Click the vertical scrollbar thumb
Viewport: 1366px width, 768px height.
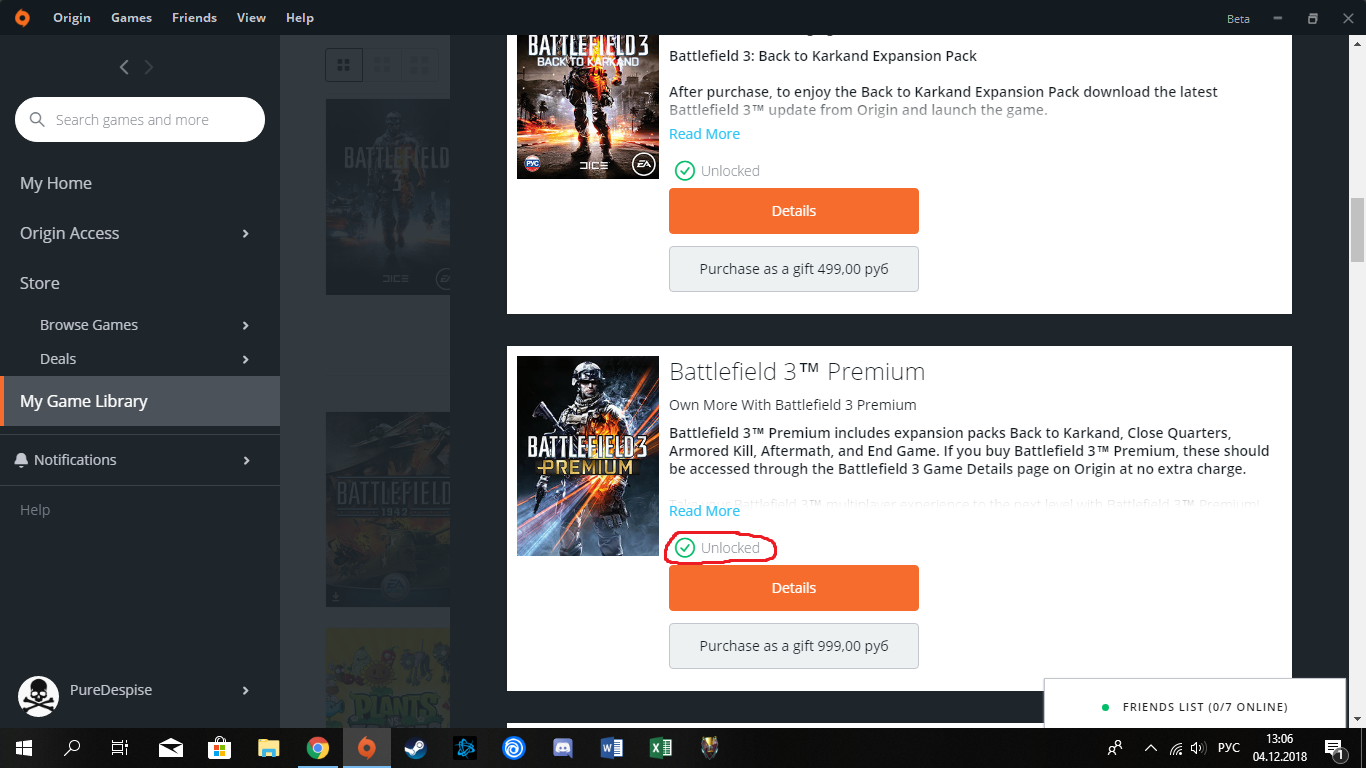tap(1357, 228)
